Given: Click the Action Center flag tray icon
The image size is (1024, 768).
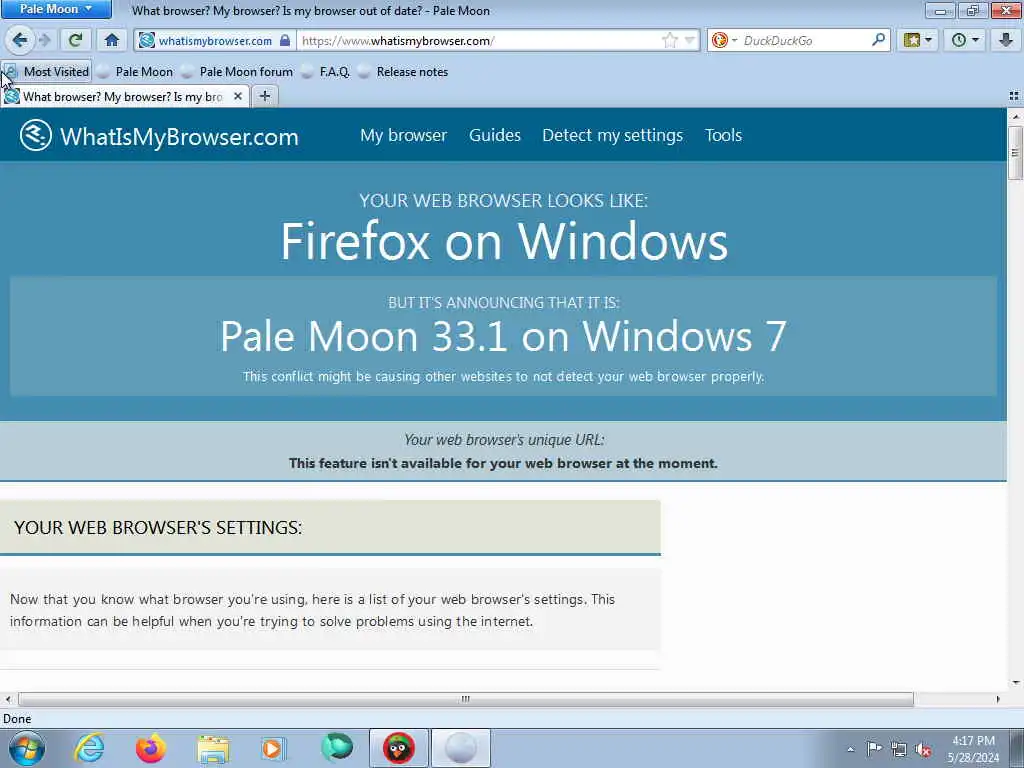Looking at the screenshot, I should pyautogui.click(x=874, y=749).
